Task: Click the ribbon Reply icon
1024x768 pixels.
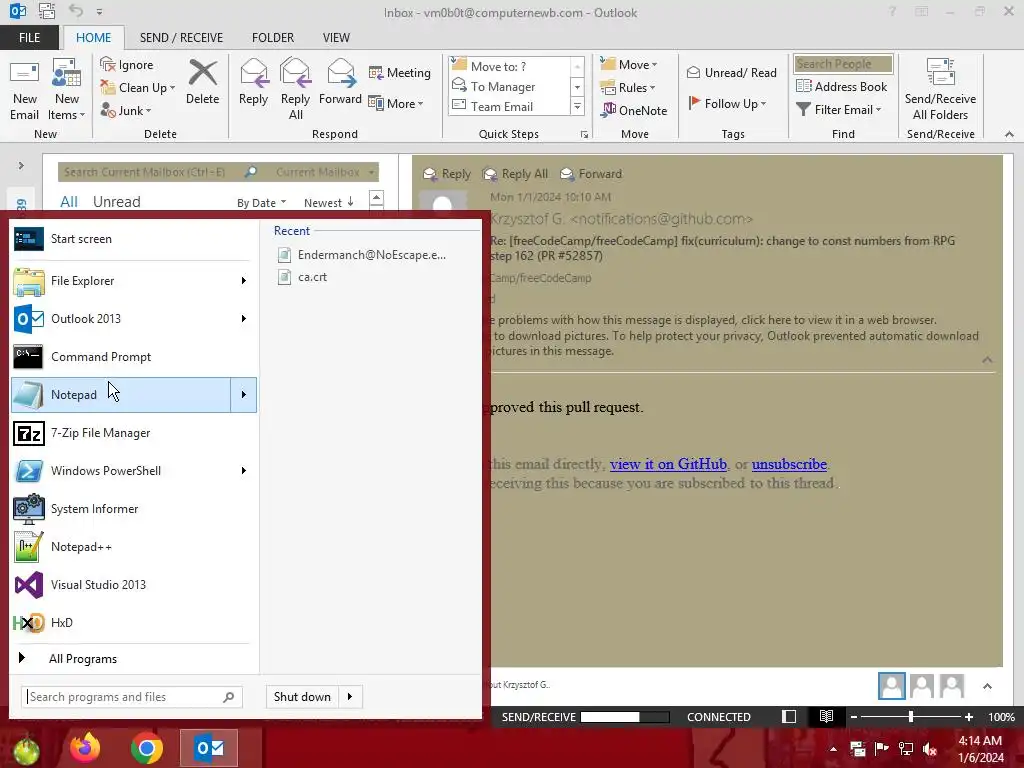Action: (253, 72)
